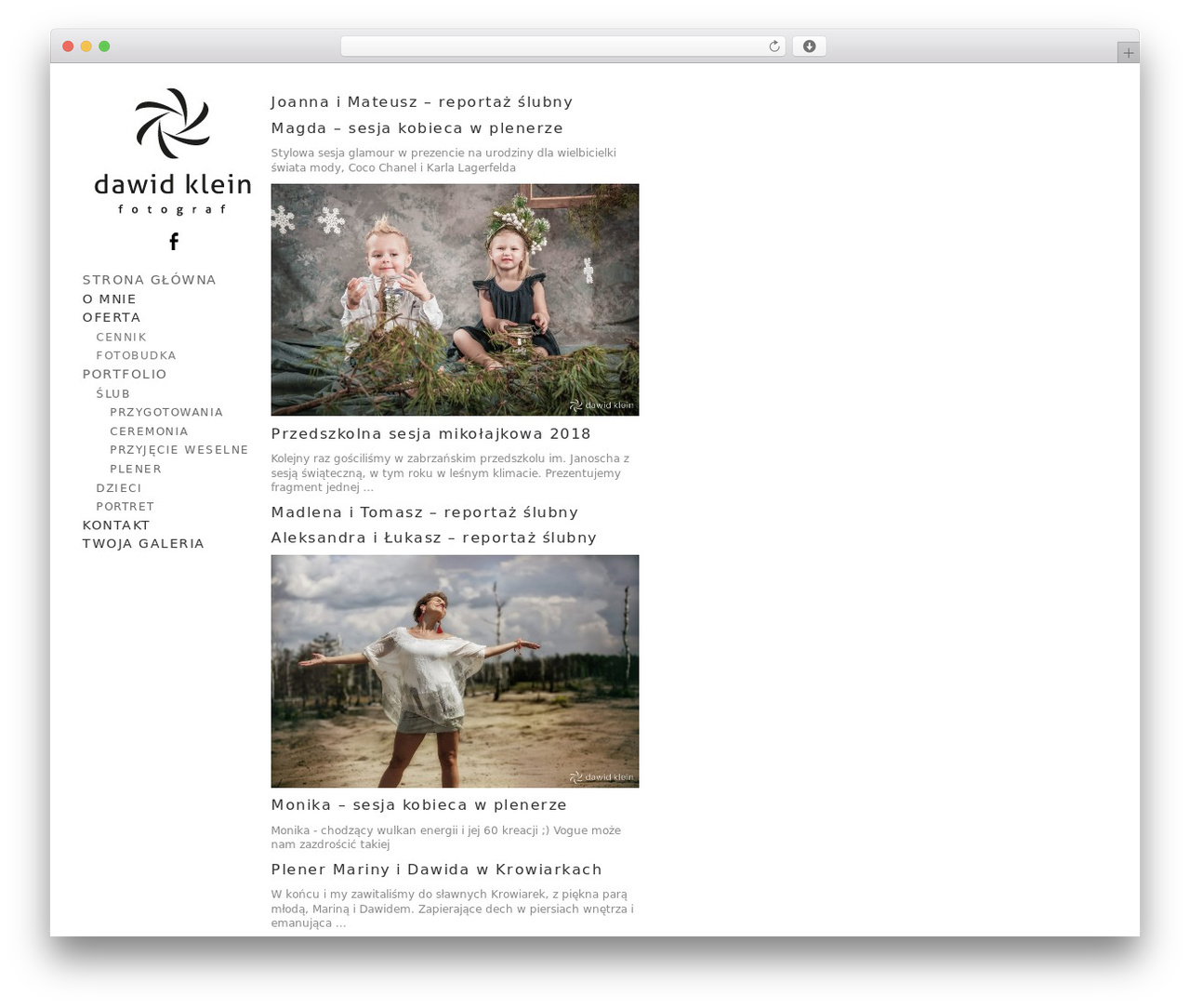Open the Cennik submenu item
This screenshot has height=1008, width=1190.
tap(121, 338)
